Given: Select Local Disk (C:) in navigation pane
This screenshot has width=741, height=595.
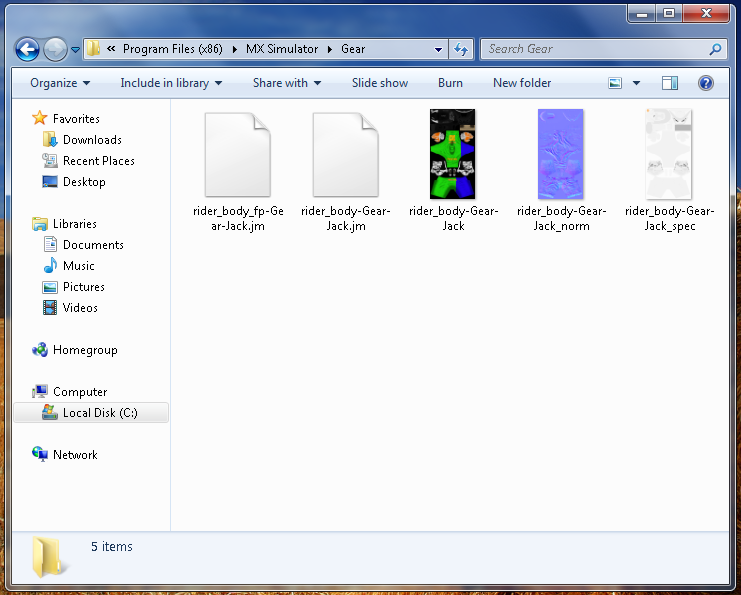Looking at the screenshot, I should (100, 413).
